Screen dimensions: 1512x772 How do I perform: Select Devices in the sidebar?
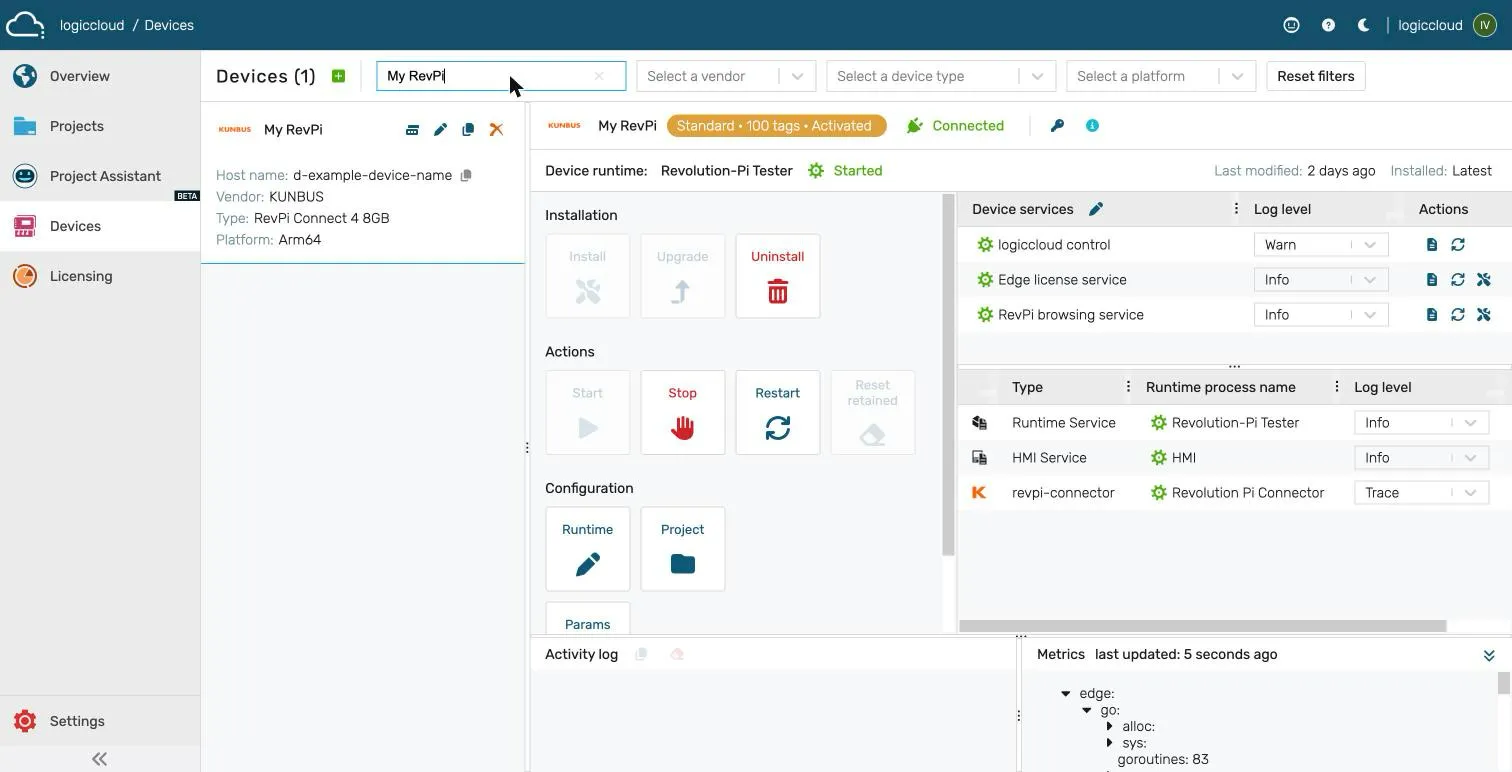[100, 226]
